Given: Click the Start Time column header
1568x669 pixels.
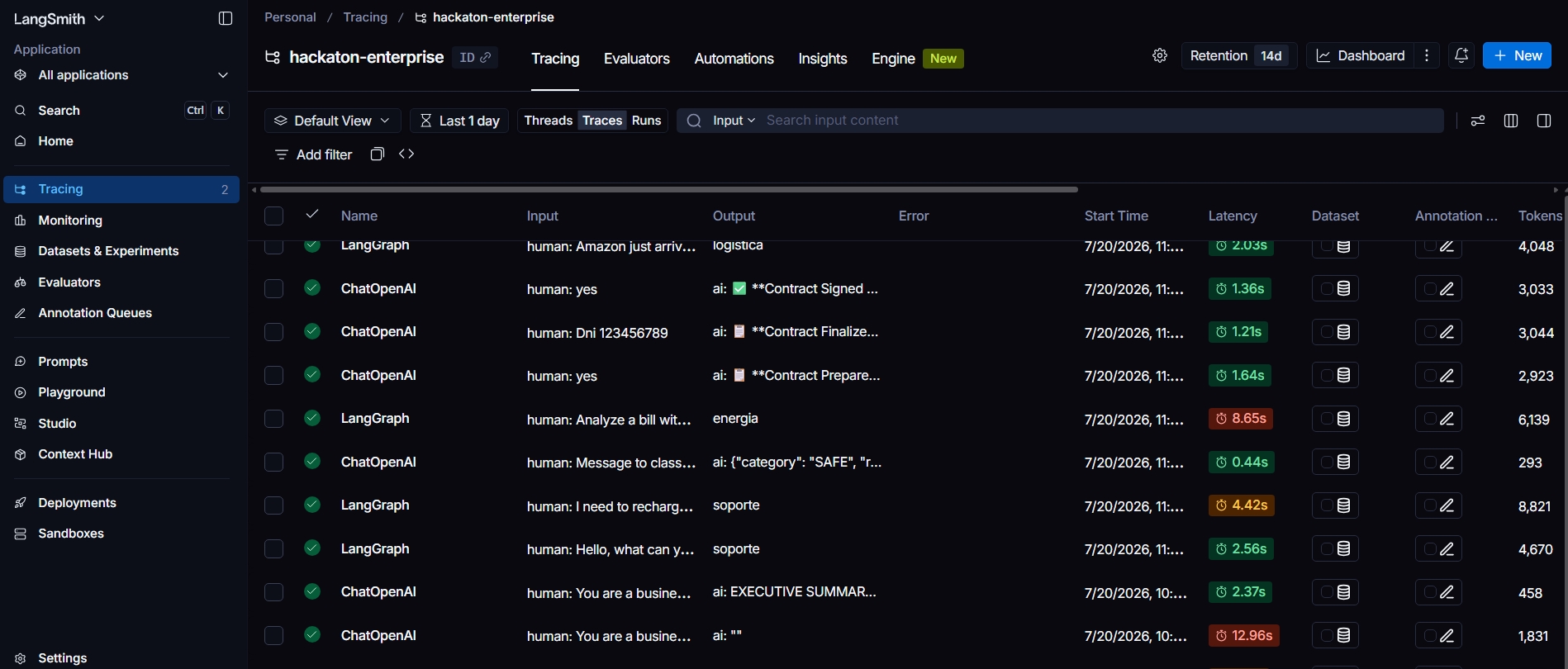Looking at the screenshot, I should click(1116, 216).
